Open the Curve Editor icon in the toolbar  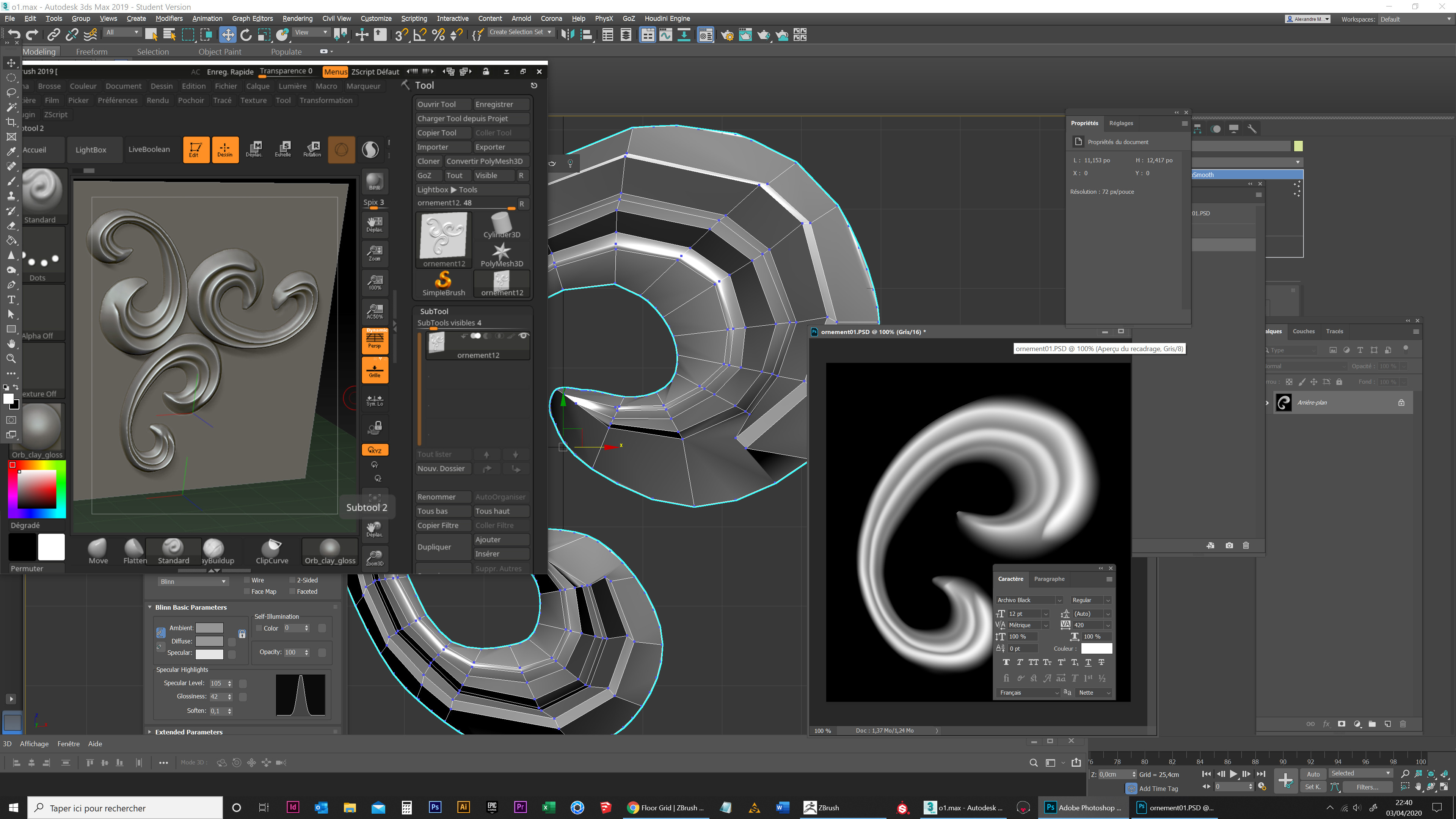pos(666,35)
